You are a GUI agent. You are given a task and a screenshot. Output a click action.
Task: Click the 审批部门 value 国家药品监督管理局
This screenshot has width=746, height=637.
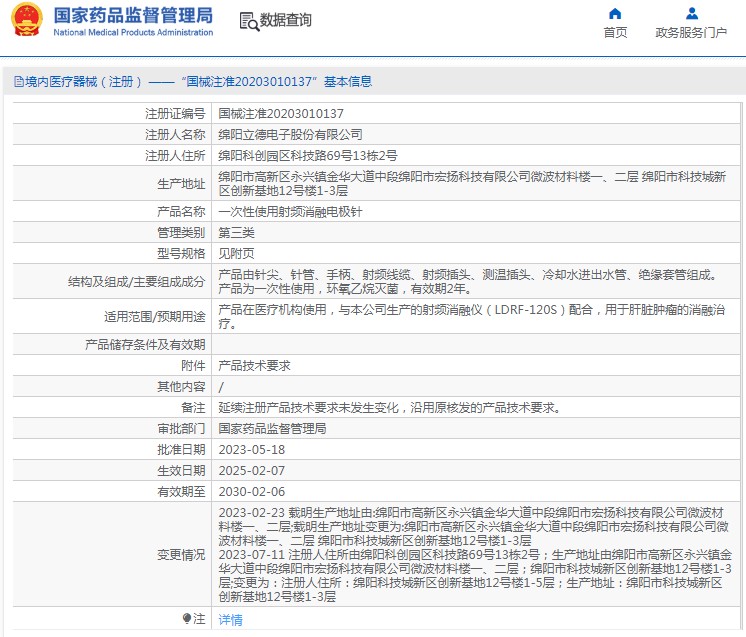[272, 428]
